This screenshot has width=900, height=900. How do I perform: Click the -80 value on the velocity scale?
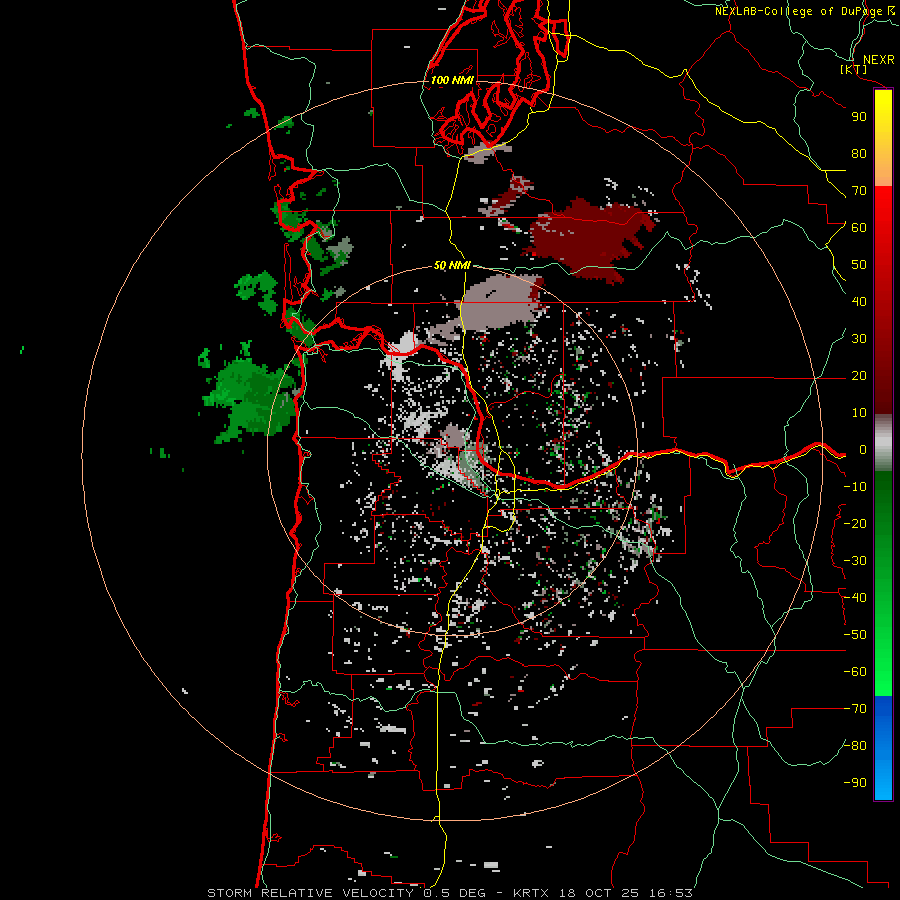[855, 746]
